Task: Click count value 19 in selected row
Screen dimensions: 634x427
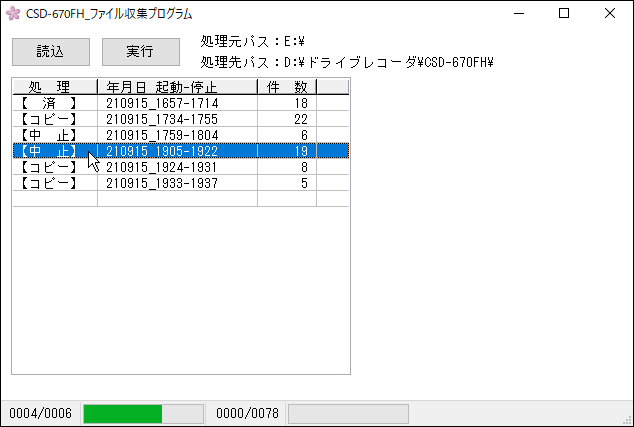Action: point(301,151)
